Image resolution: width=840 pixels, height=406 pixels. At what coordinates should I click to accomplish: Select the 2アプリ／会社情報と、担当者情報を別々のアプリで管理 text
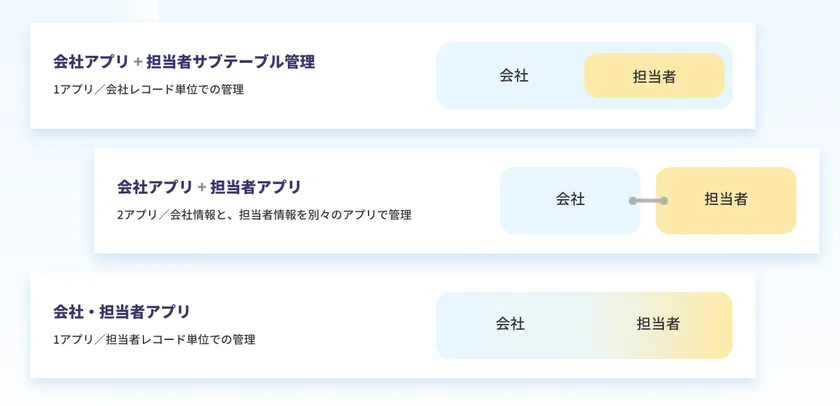[x=264, y=215]
